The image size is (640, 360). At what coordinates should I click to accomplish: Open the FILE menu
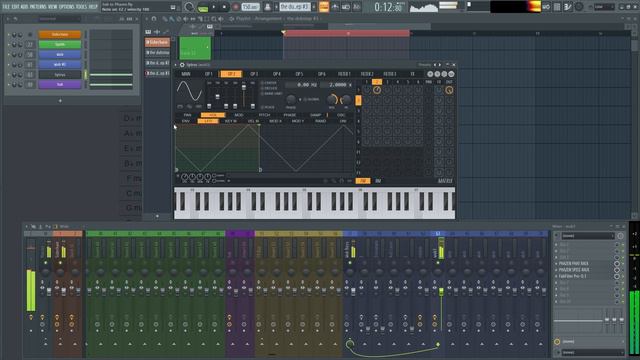click(x=6, y=7)
